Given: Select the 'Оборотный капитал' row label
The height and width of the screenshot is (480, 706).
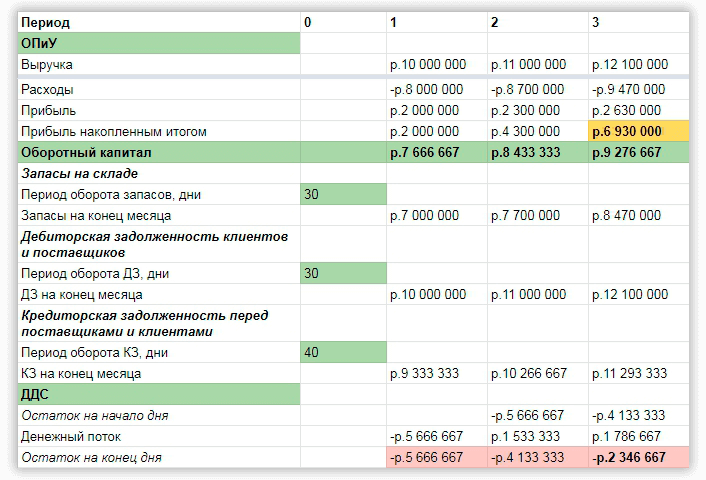Looking at the screenshot, I should tap(158, 153).
